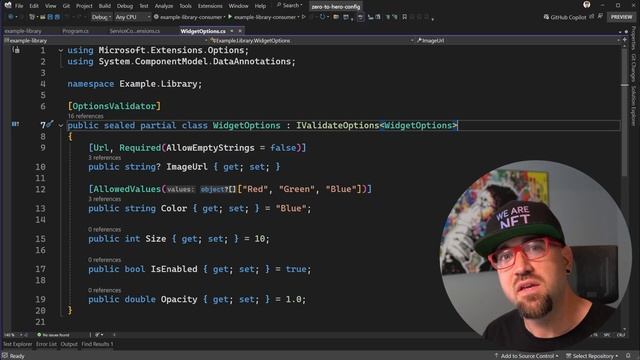640x360 pixels.
Task: Open the Test menu
Action: point(144,6)
